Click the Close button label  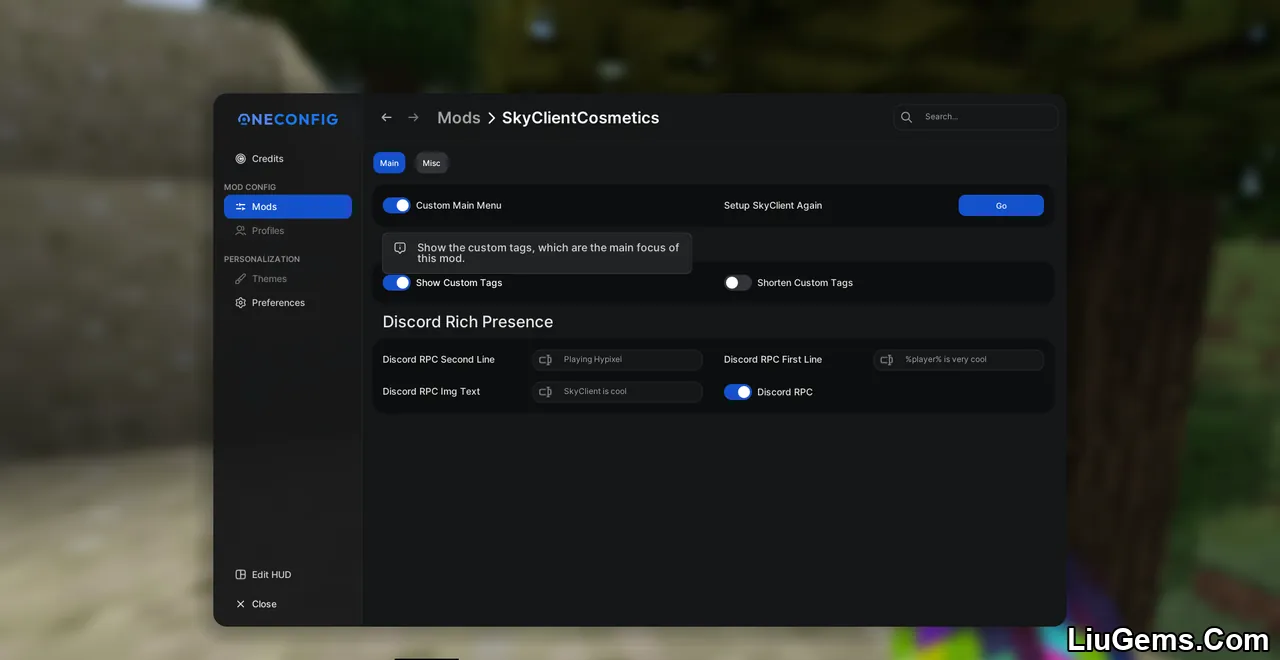(264, 604)
